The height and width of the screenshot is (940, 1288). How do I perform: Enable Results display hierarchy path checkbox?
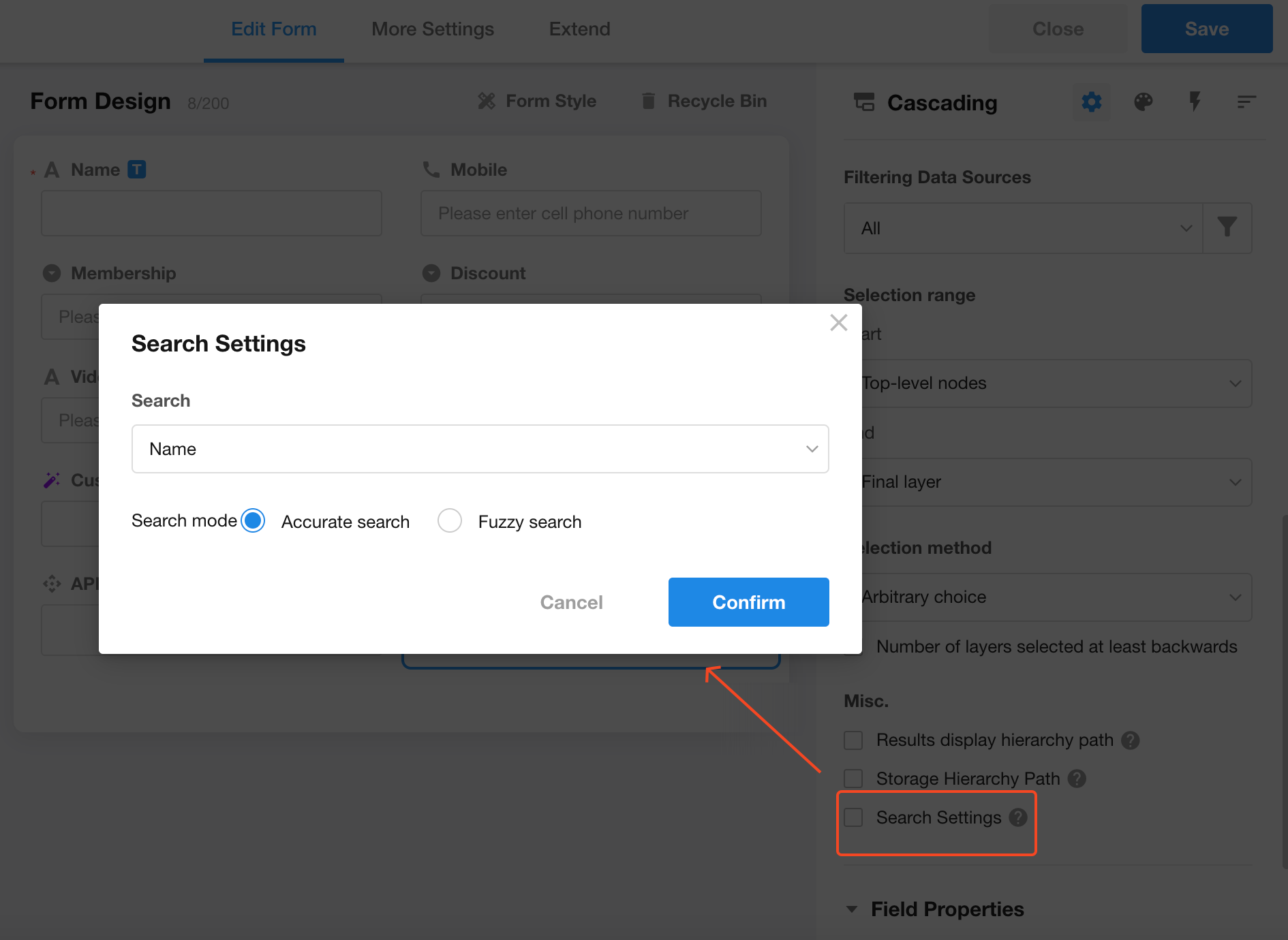click(x=853, y=740)
